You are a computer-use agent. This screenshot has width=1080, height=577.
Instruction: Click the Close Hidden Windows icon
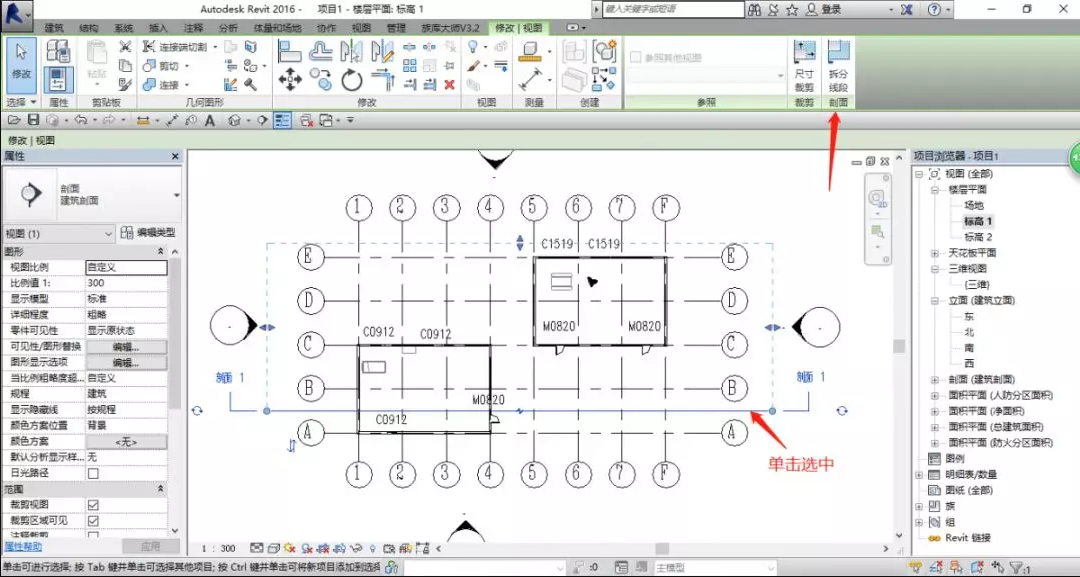[x=307, y=121]
